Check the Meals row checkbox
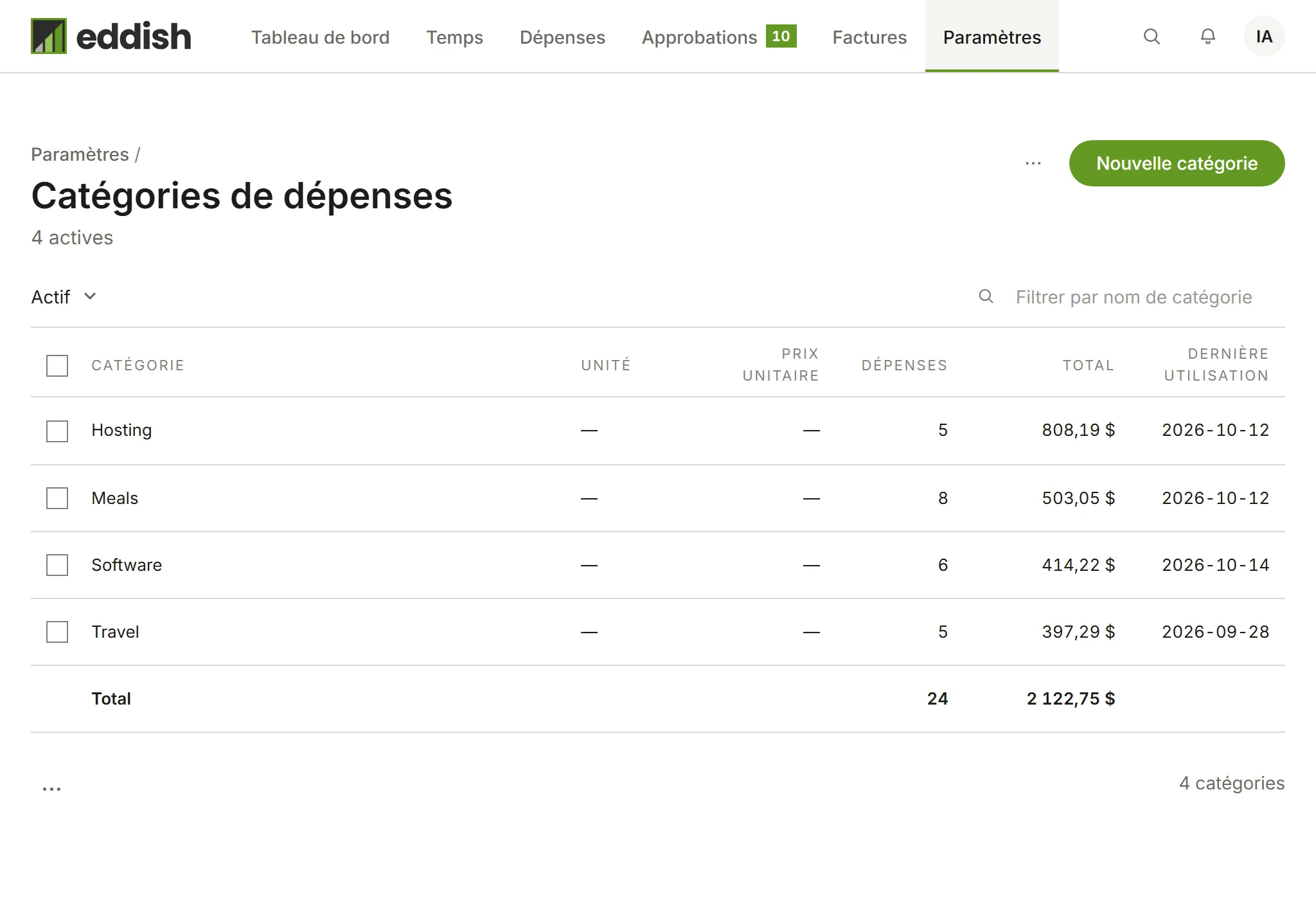Screen dimensions: 1316x900 (x=57, y=498)
